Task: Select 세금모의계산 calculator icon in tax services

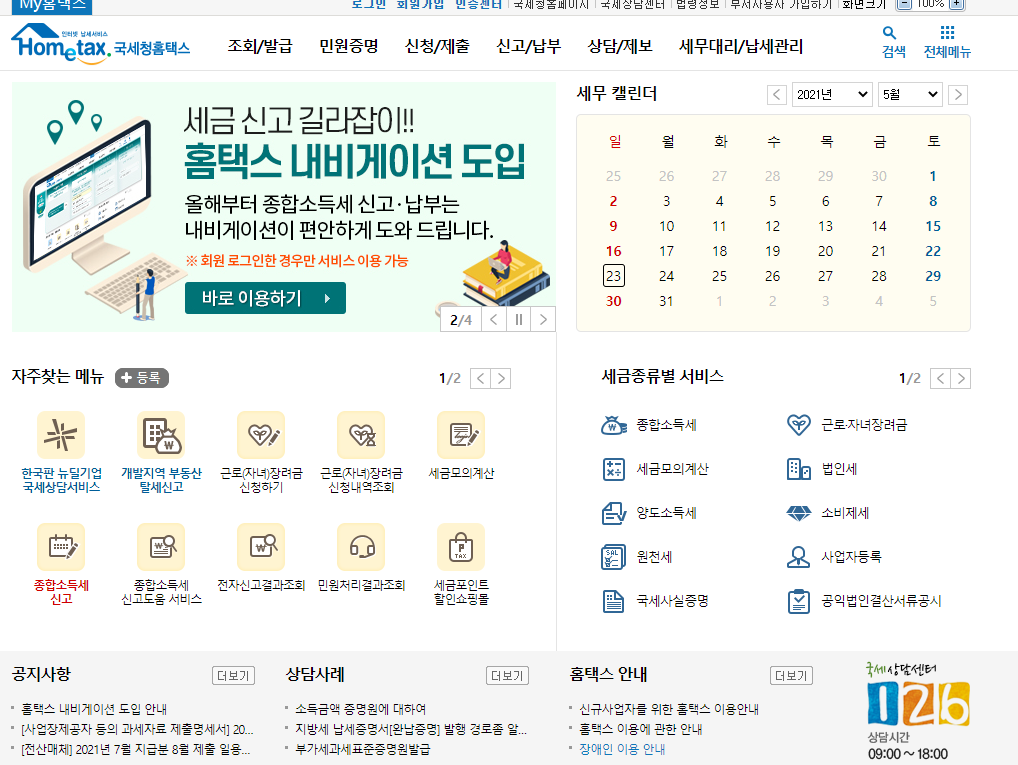Action: coord(614,469)
